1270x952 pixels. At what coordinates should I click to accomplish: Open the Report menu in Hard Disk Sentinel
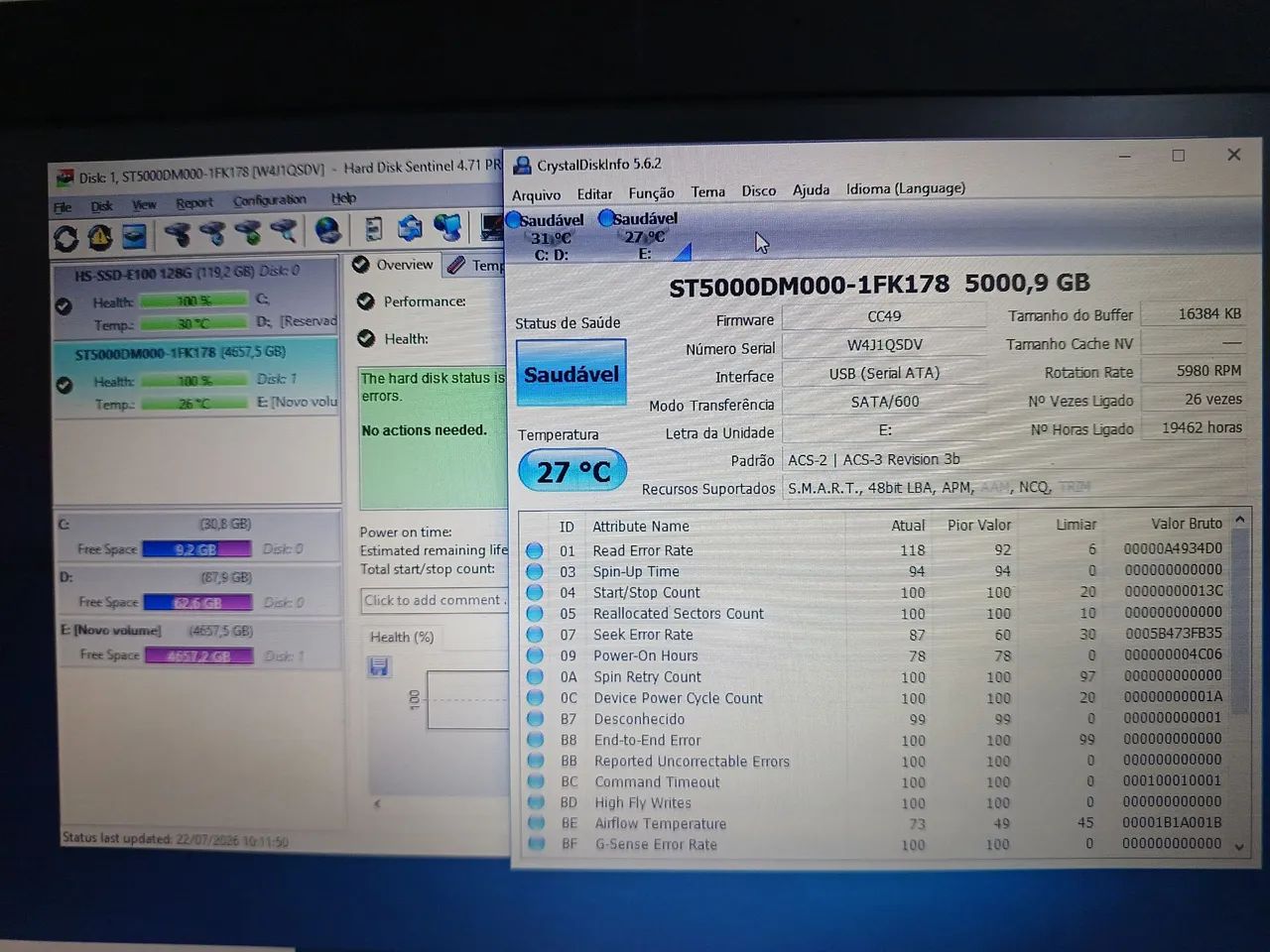(x=194, y=203)
